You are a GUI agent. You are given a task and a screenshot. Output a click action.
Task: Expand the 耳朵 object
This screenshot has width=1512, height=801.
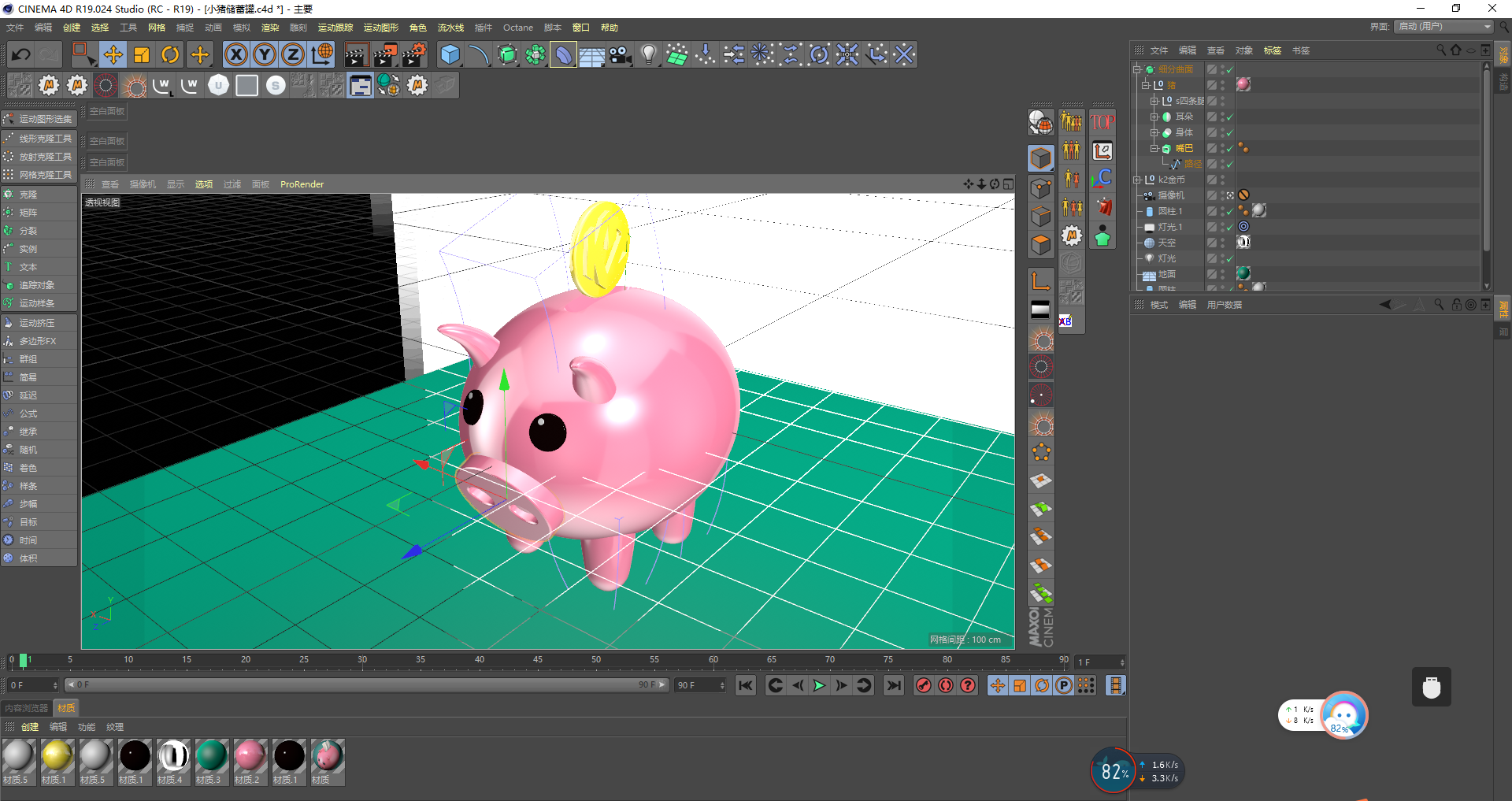coord(1154,117)
